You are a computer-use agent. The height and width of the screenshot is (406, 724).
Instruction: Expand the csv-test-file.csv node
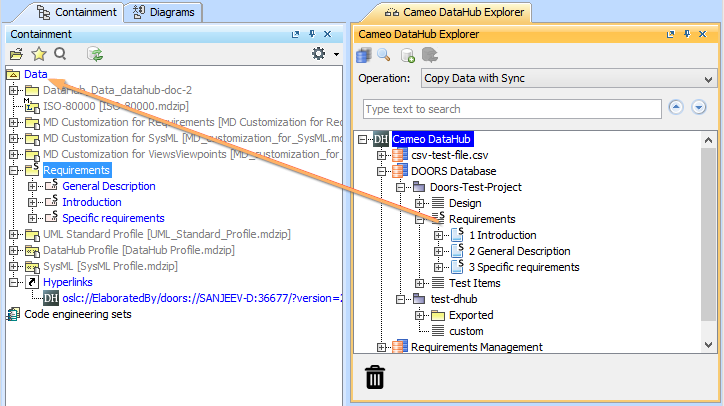pos(382,156)
